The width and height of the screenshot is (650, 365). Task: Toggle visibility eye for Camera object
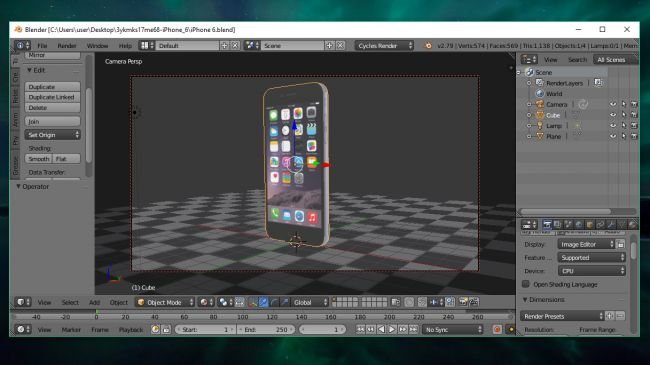(x=613, y=105)
